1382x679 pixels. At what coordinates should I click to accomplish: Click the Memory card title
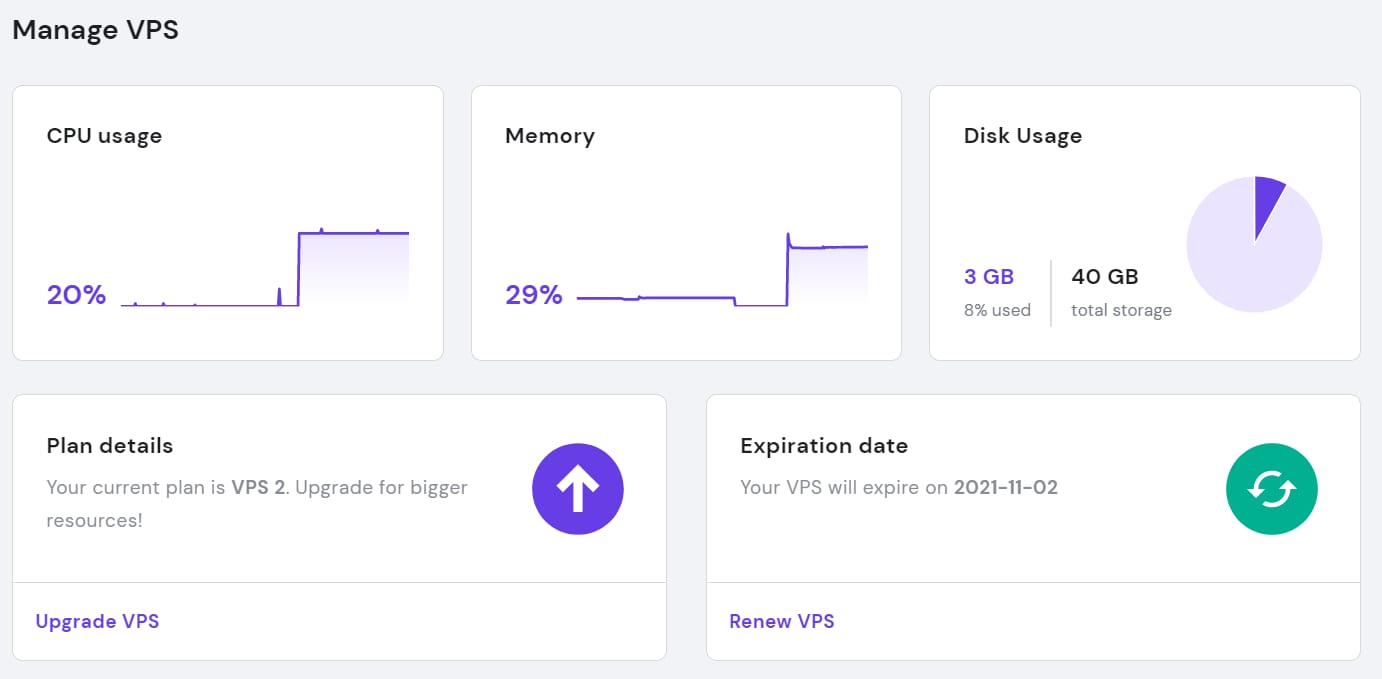pyautogui.click(x=550, y=136)
